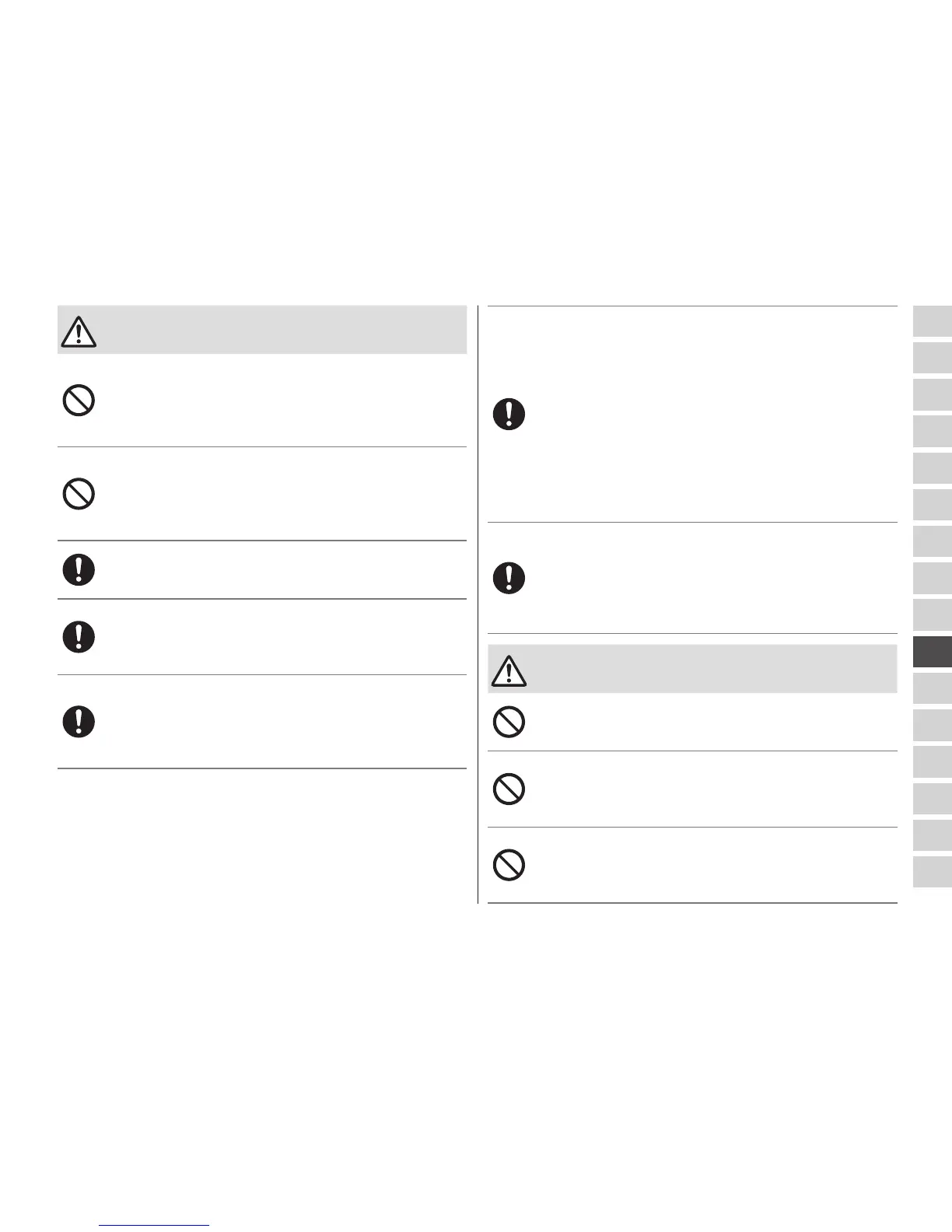Click the warning triangle in the left column header
952x1232 pixels.
pyautogui.click(x=79, y=332)
